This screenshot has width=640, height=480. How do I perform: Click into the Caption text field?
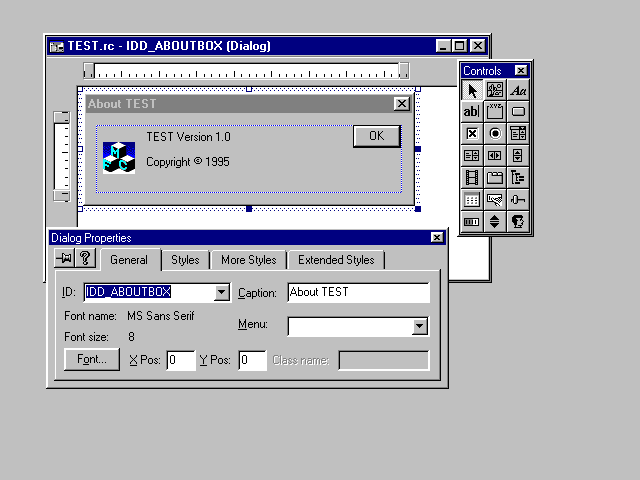click(x=358, y=293)
